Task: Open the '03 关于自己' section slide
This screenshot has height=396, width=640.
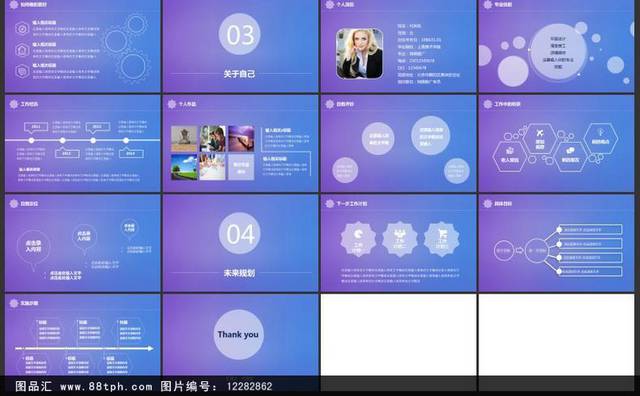Action: (x=240, y=46)
